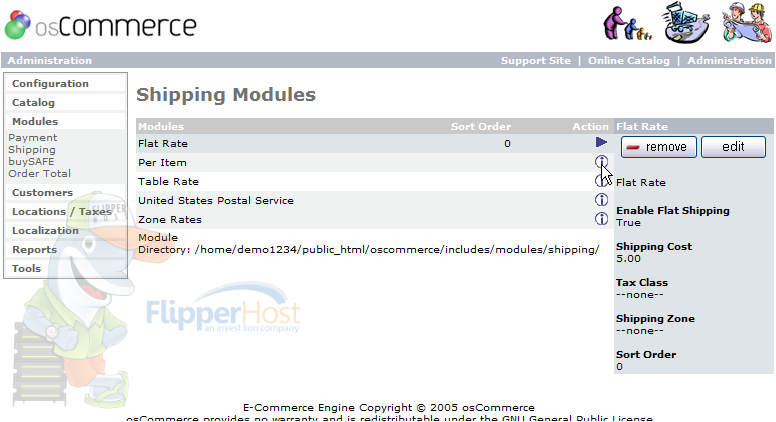
Task: Open the Online Catalog link
Action: tap(628, 61)
